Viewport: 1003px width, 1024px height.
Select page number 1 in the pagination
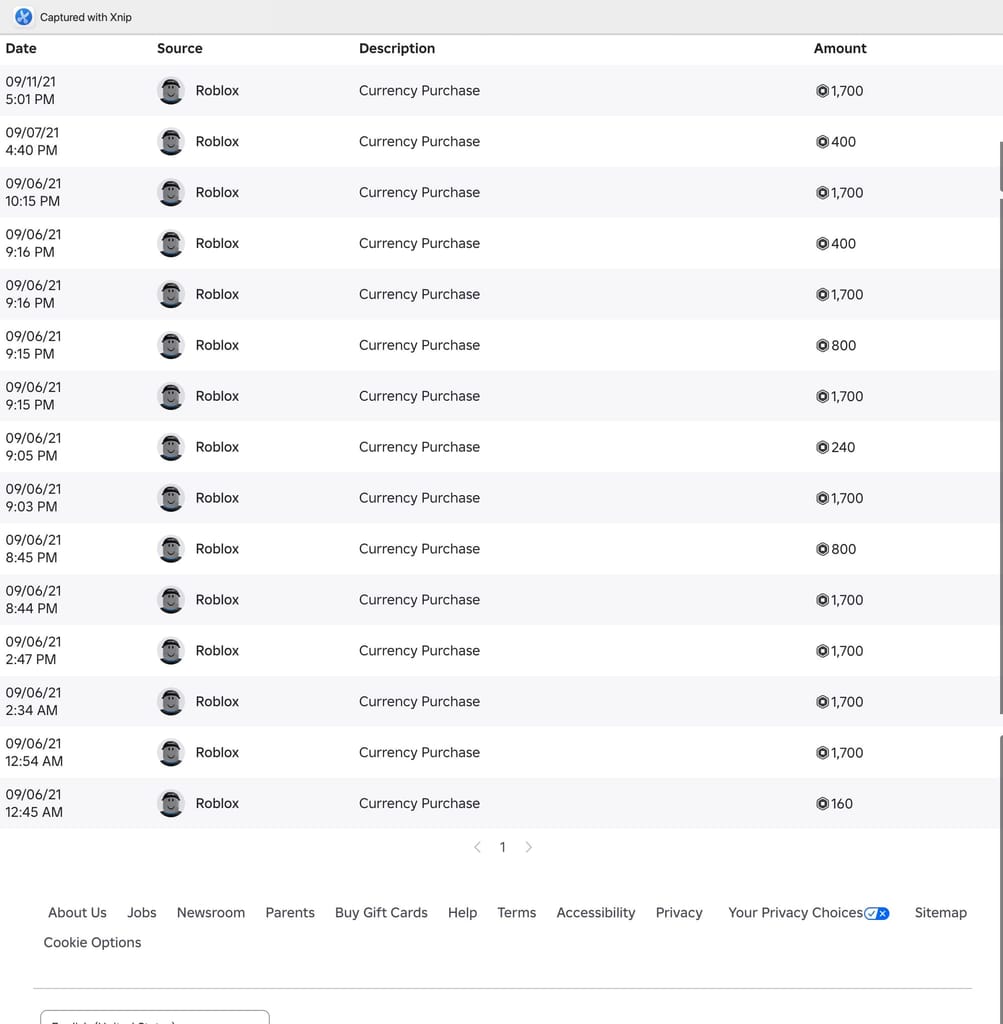tap(503, 847)
